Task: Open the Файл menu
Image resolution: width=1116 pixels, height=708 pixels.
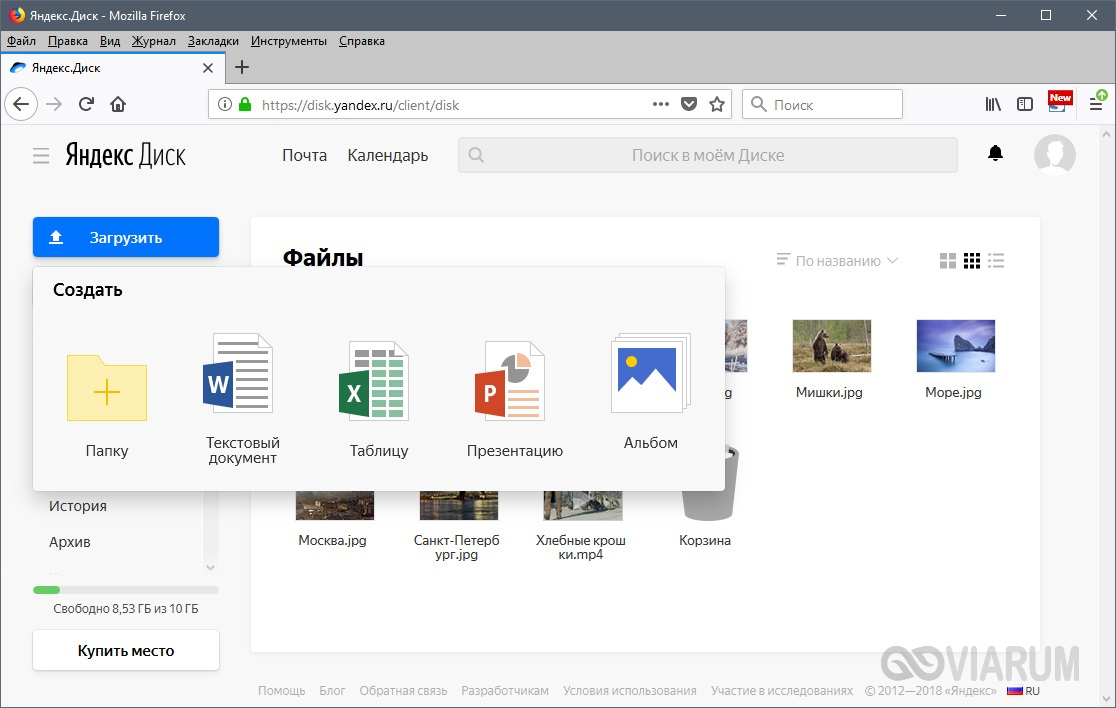Action: (21, 41)
